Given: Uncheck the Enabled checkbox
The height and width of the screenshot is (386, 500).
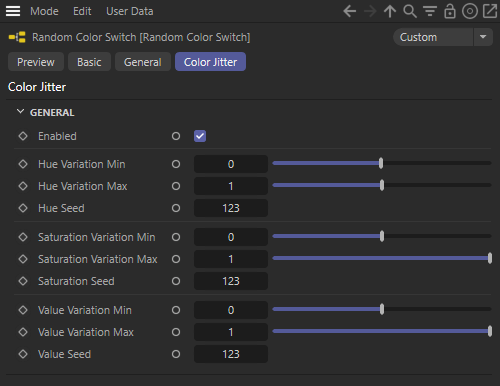Looking at the screenshot, I should pyautogui.click(x=200, y=136).
